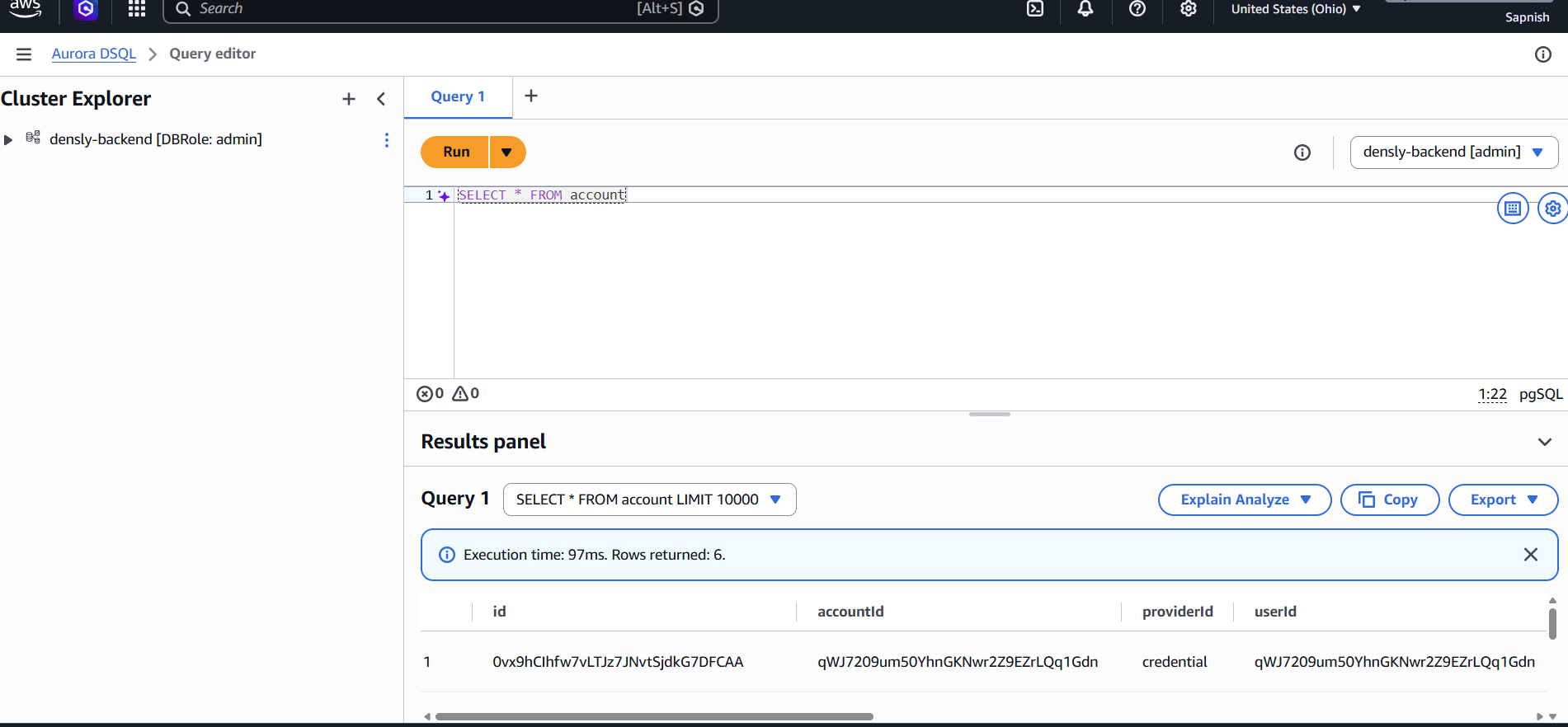The height and width of the screenshot is (727, 1568).
Task: Run the current query
Action: 456,152
